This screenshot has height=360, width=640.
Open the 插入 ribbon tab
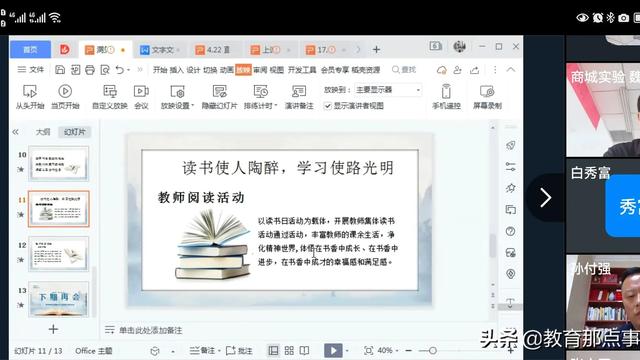point(176,70)
